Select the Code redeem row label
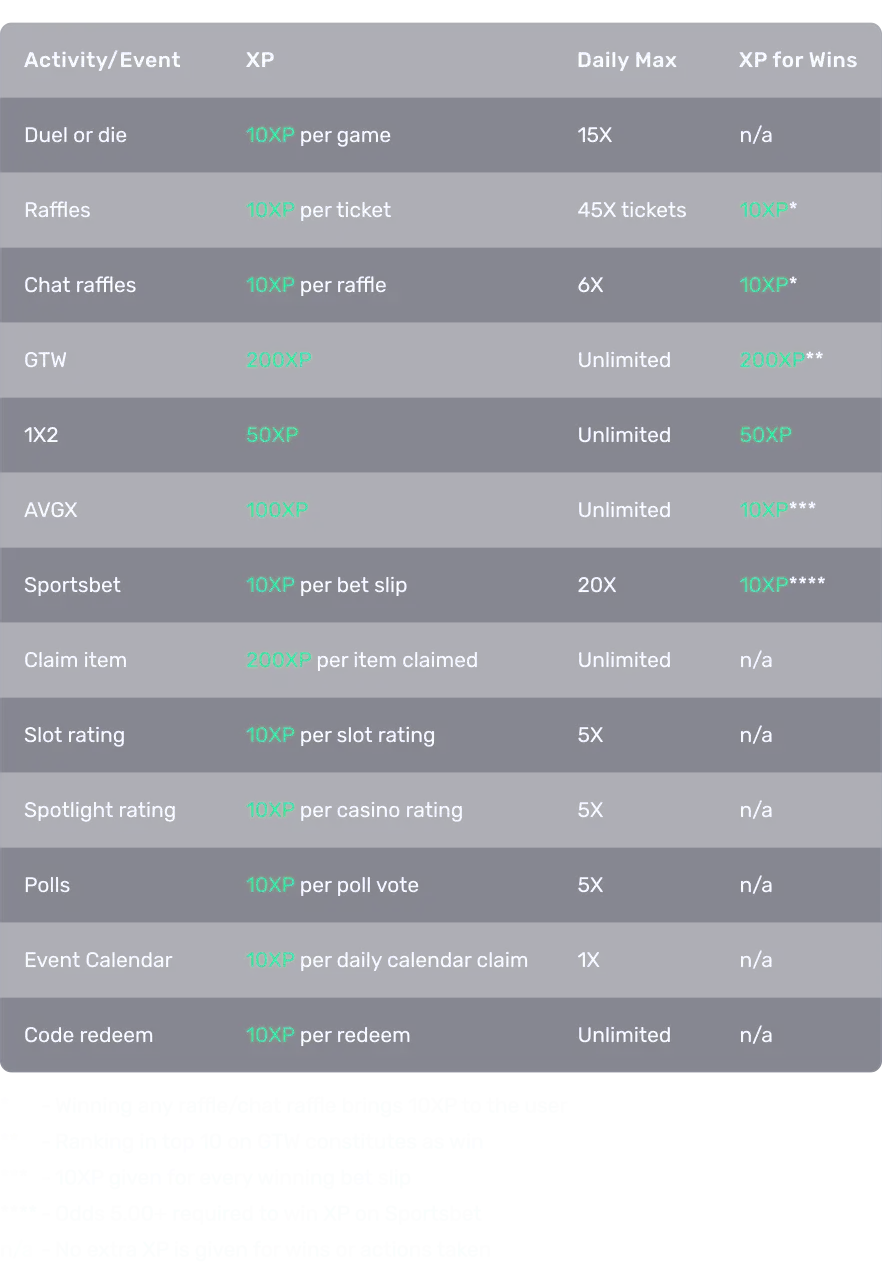Image resolution: width=882 pixels, height=1287 pixels. click(88, 1035)
